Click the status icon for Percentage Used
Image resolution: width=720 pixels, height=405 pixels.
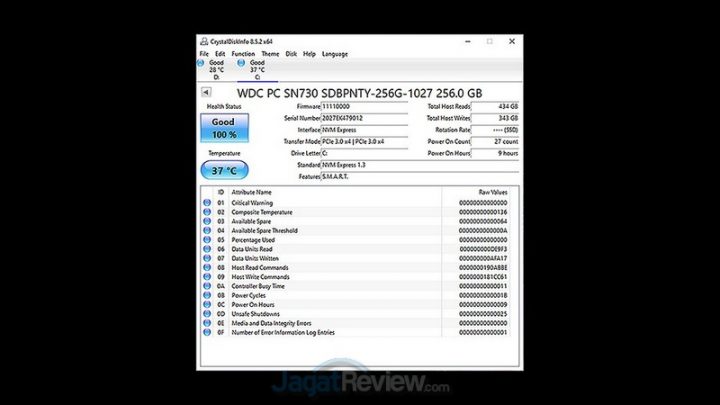click(x=207, y=240)
